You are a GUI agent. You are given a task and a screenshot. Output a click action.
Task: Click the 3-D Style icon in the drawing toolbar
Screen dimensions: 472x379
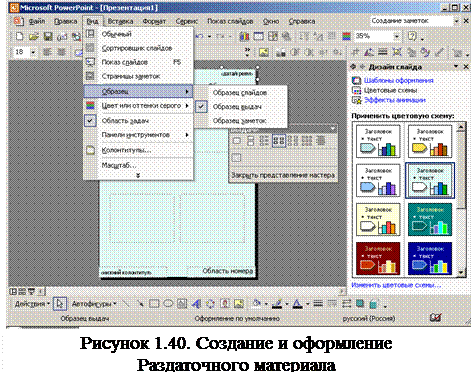pyautogui.click(x=374, y=304)
